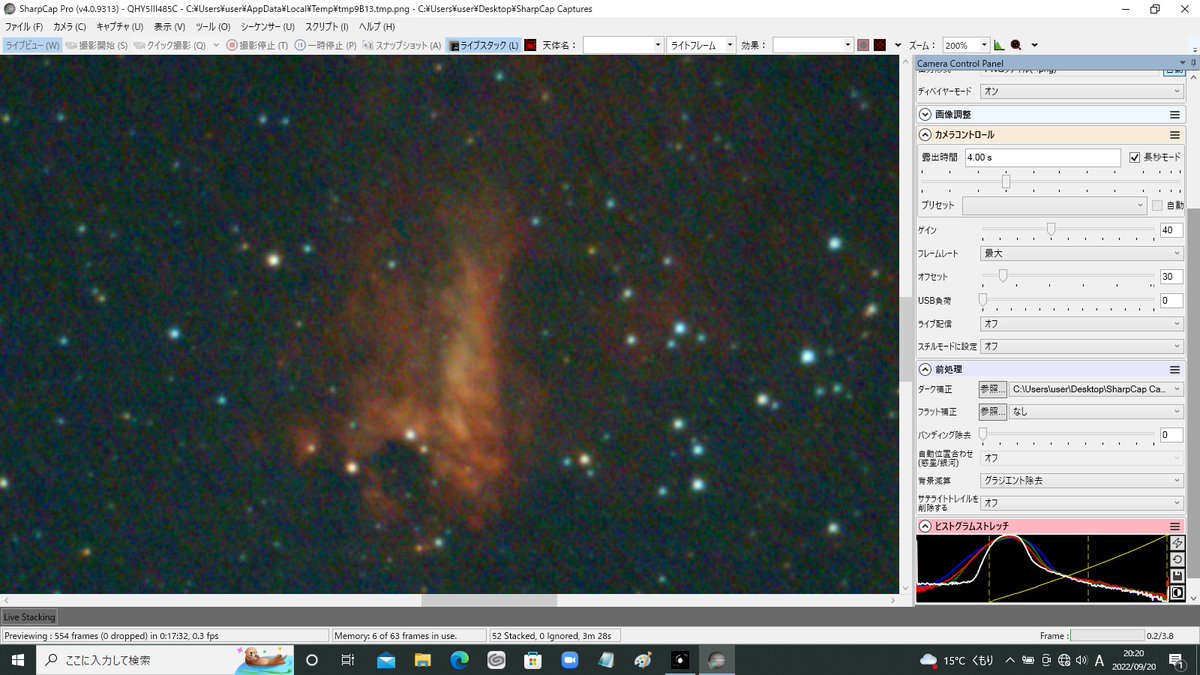1200x675 pixels.
Task: Click the reset arrow icon on histogram panel
Action: (1178, 558)
